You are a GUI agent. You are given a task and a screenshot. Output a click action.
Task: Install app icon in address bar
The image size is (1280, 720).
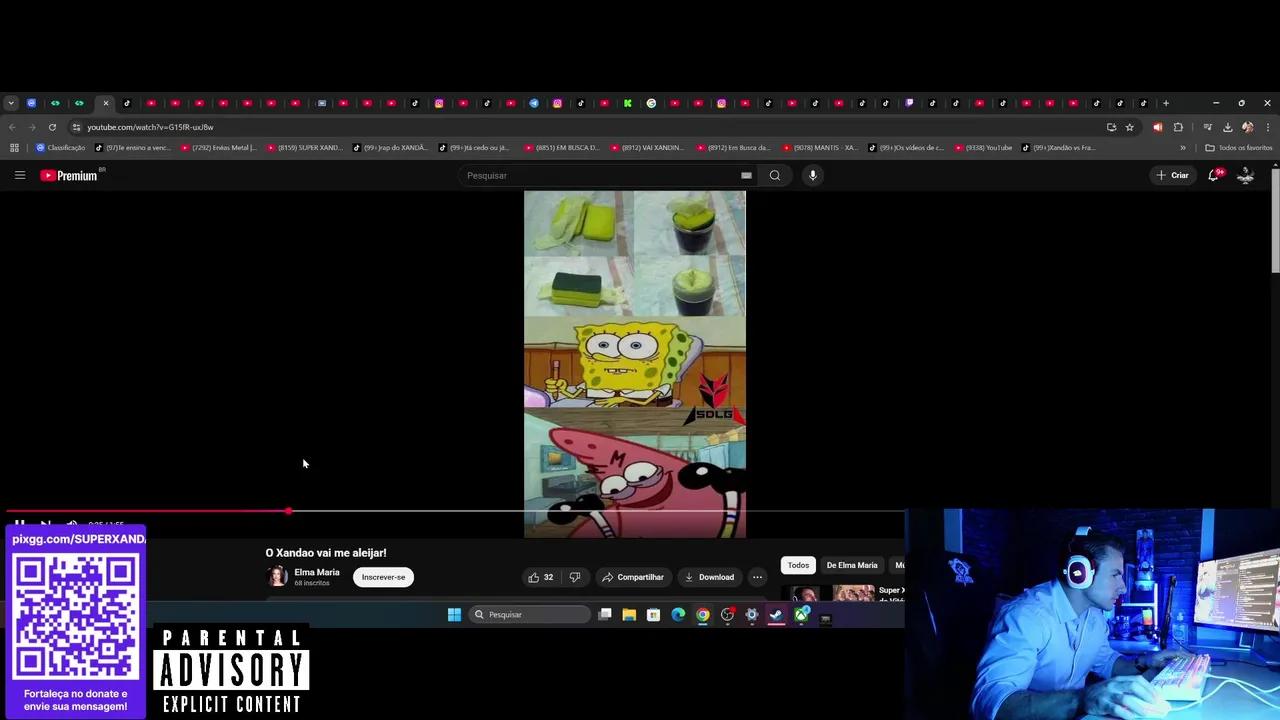[1111, 127]
